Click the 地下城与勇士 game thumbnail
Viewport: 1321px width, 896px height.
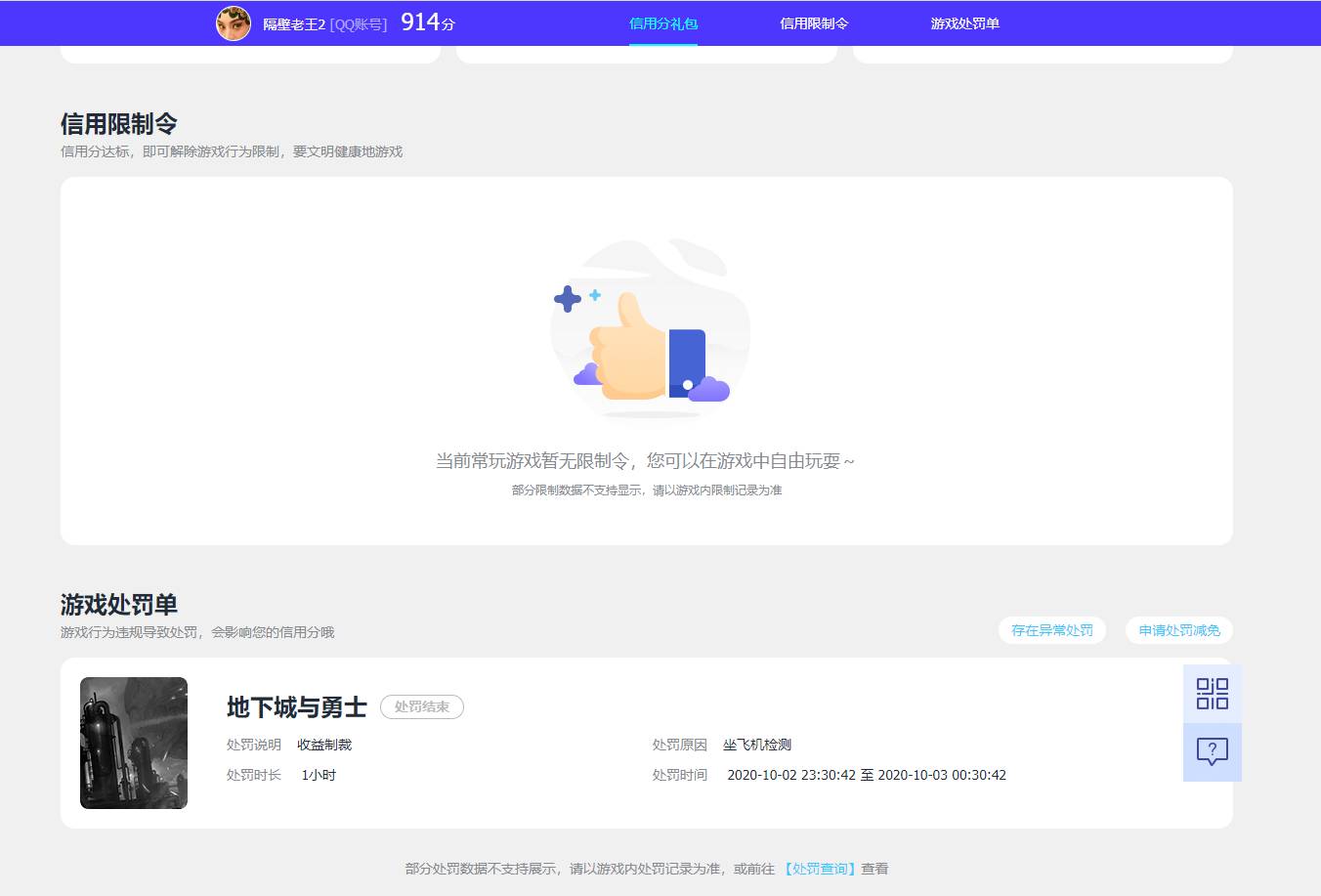(134, 743)
